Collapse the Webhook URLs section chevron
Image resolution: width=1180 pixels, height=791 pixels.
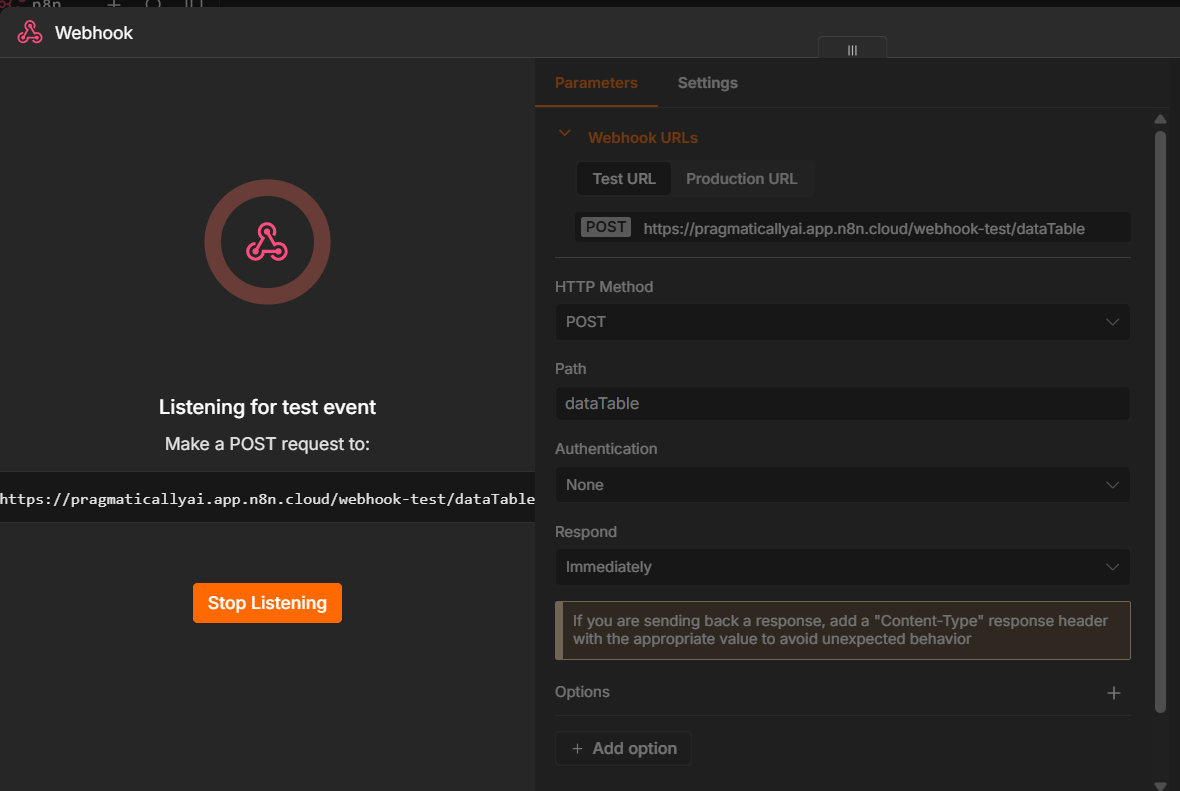[564, 134]
